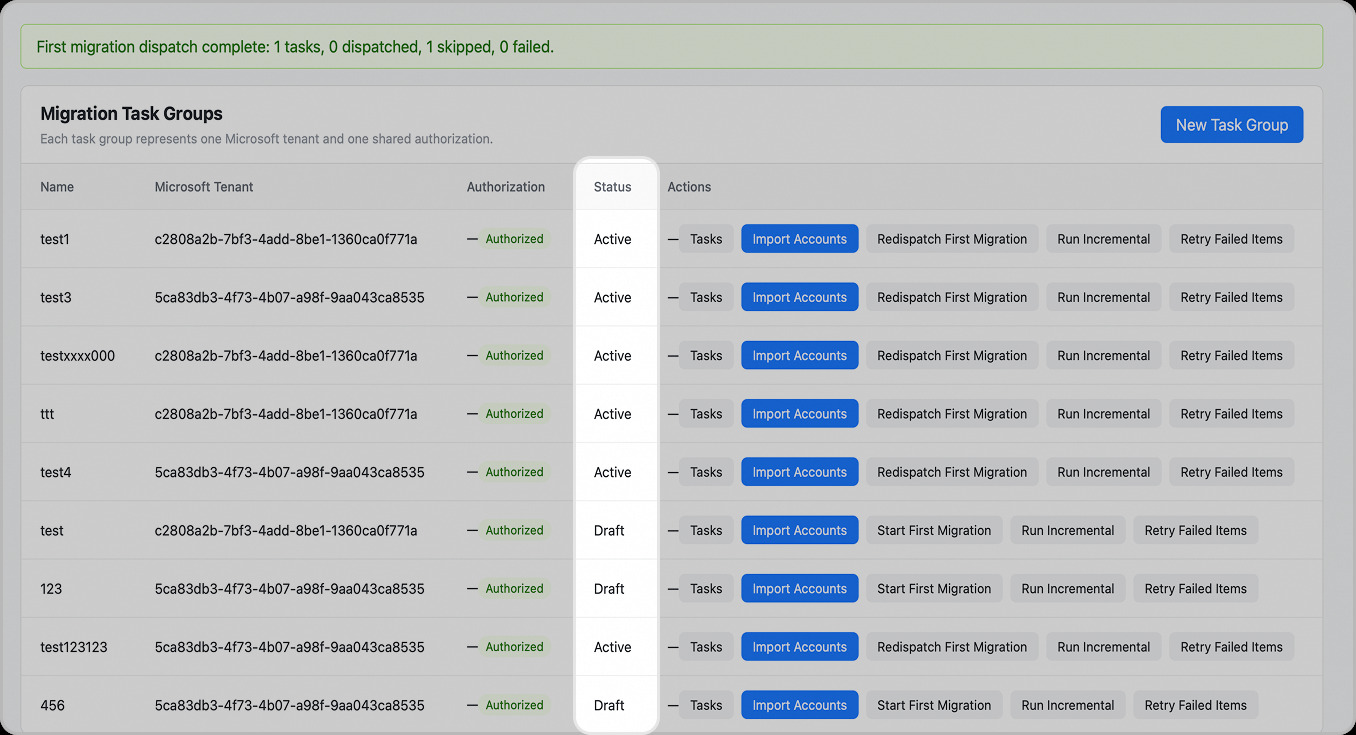The height and width of the screenshot is (735, 1356).
Task: Import Accounts for the test1 group
Action: pos(799,239)
